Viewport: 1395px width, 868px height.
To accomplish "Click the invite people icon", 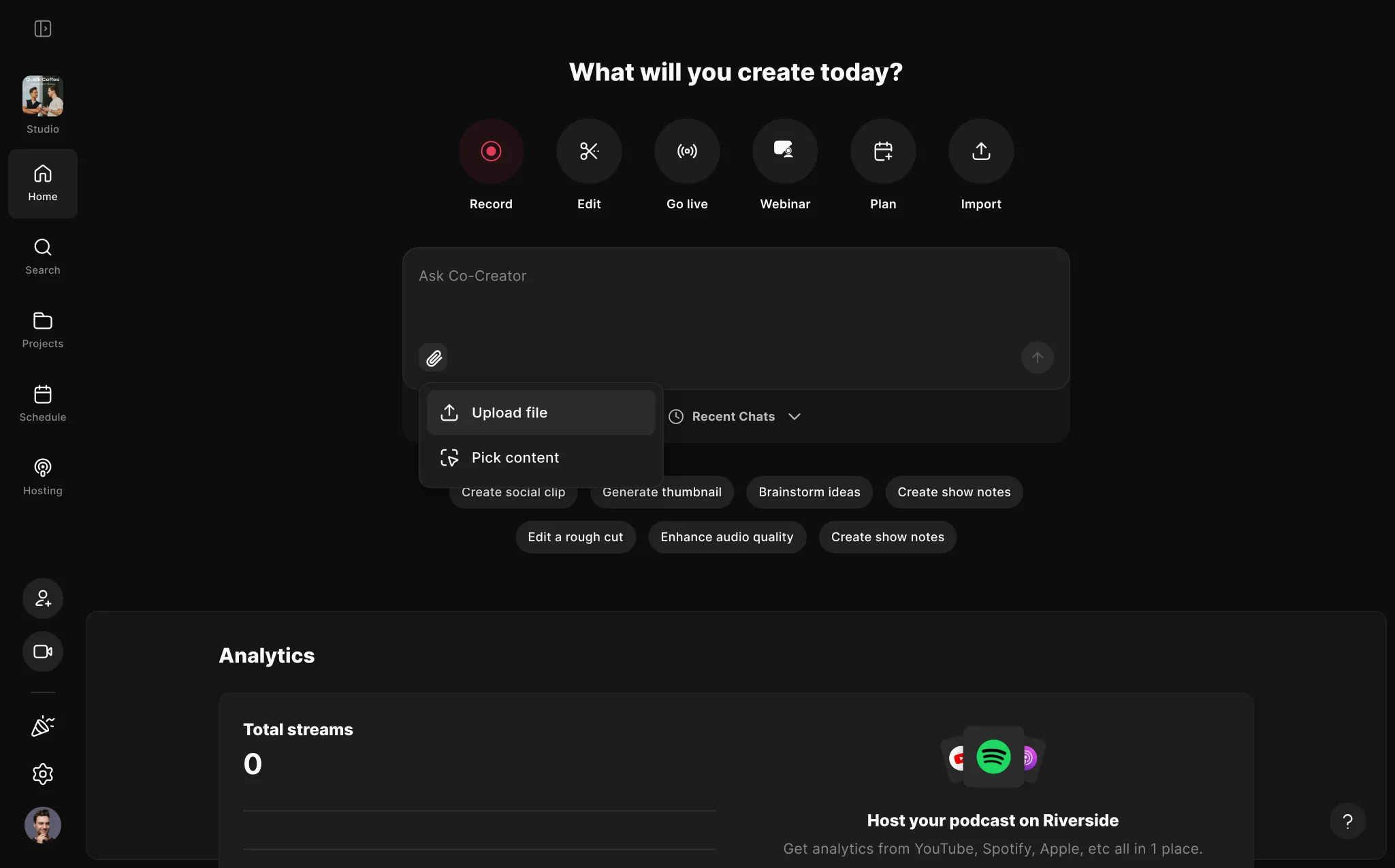I will pos(43,598).
